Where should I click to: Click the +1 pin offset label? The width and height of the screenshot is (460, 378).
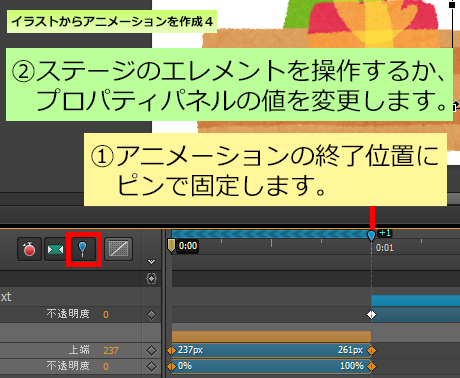[x=385, y=233]
